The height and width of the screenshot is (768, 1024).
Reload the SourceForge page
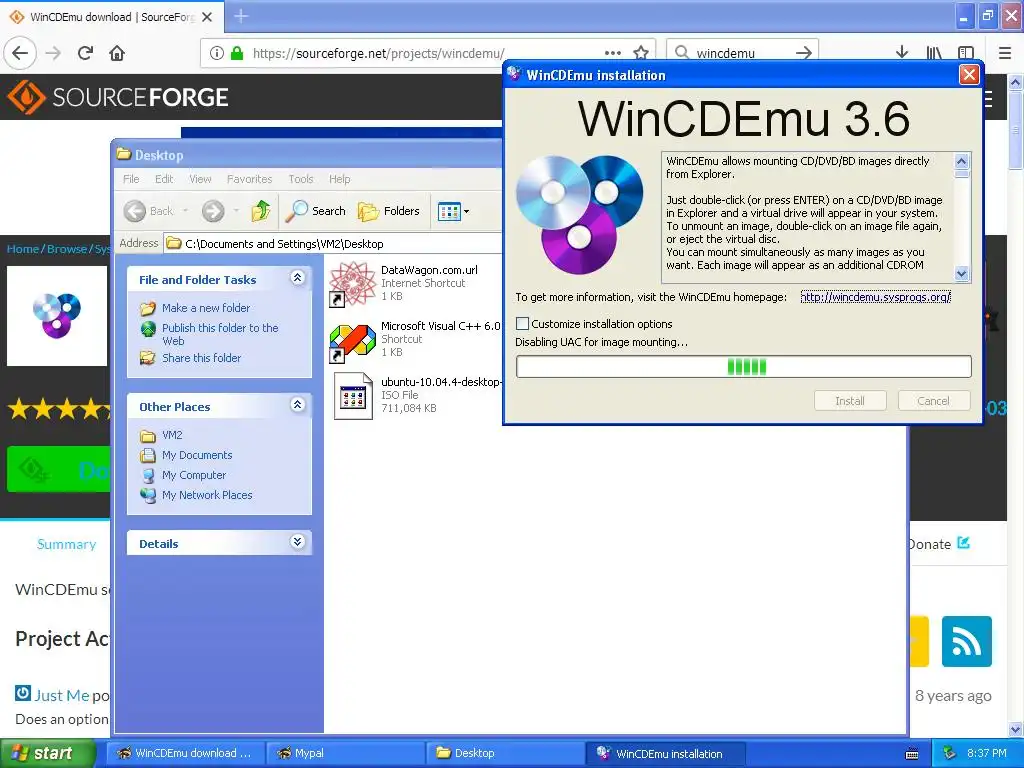coord(86,53)
